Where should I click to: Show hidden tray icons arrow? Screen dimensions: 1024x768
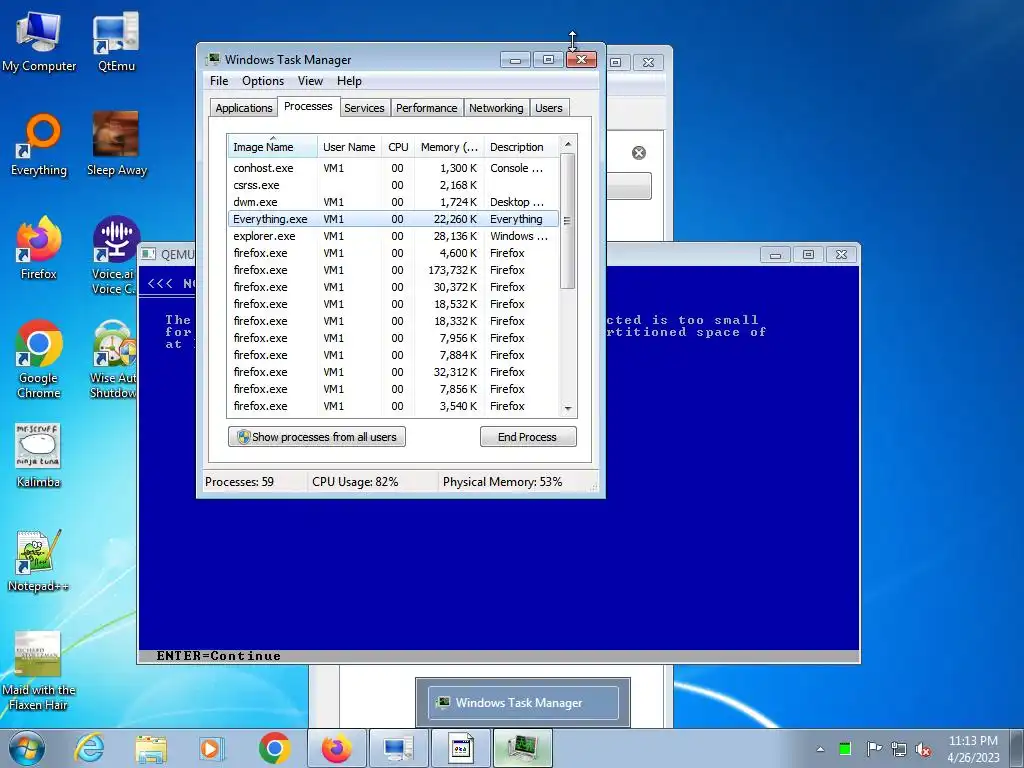[820, 749]
